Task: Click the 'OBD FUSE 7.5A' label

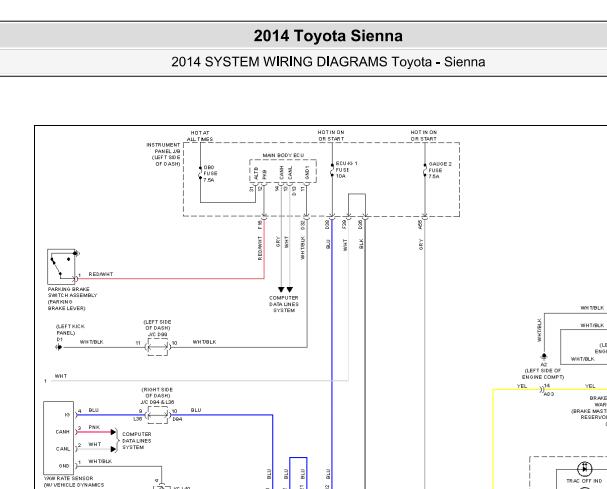Action: pyautogui.click(x=210, y=173)
